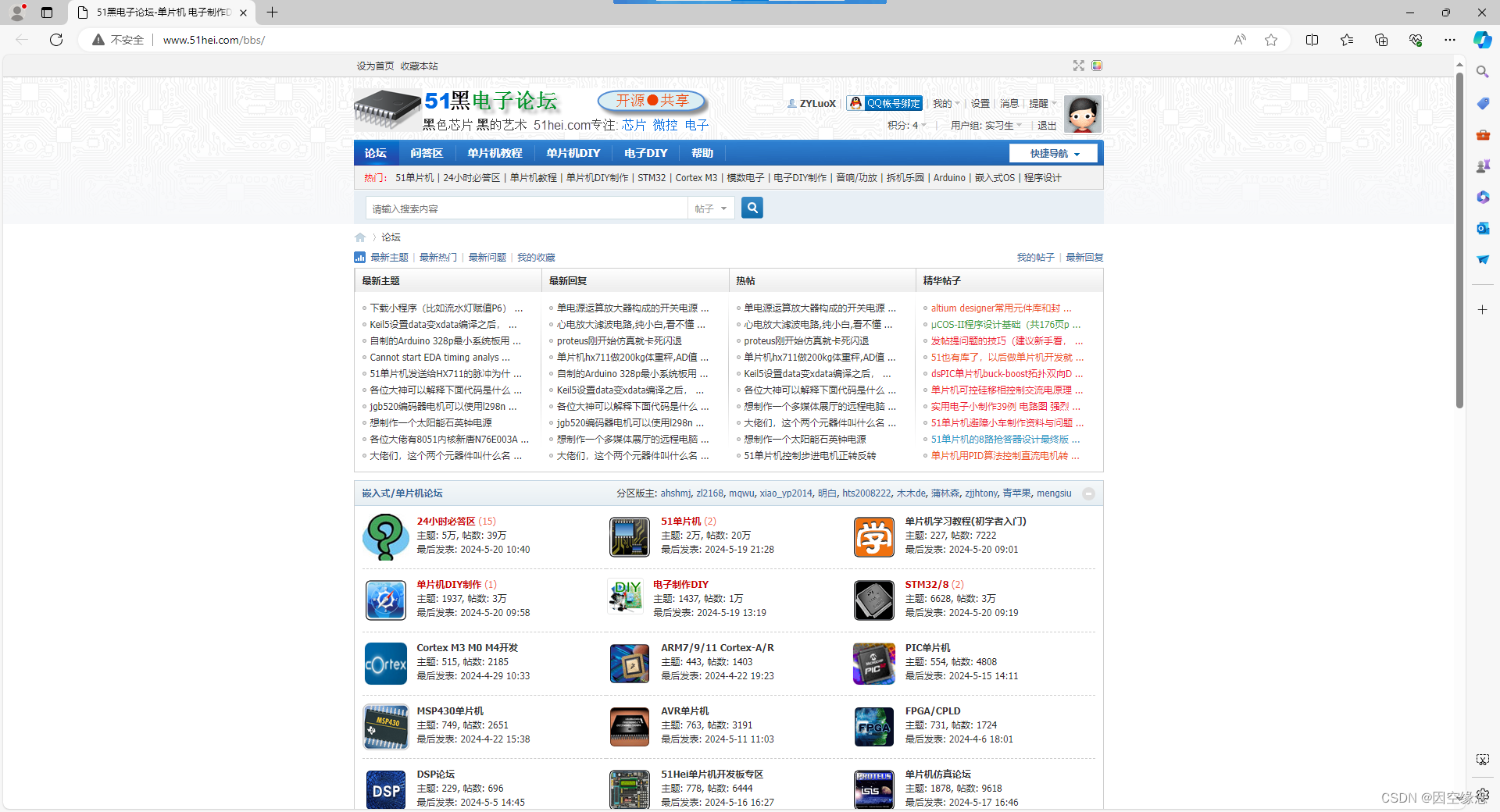Click the 最新回复 link at right

click(x=1084, y=258)
